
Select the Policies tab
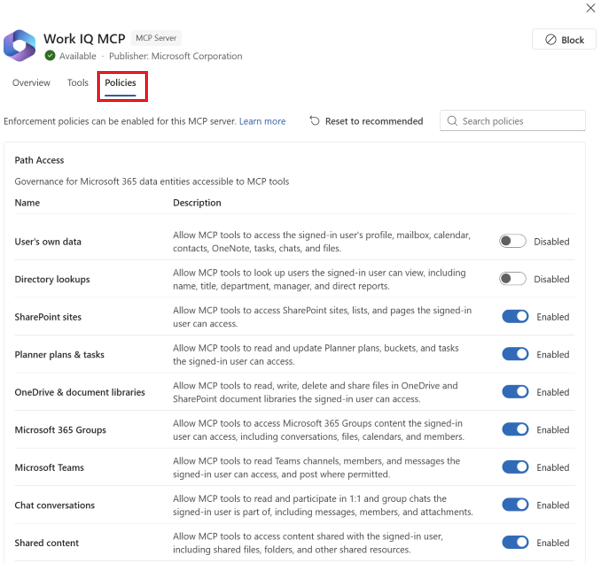(x=120, y=83)
